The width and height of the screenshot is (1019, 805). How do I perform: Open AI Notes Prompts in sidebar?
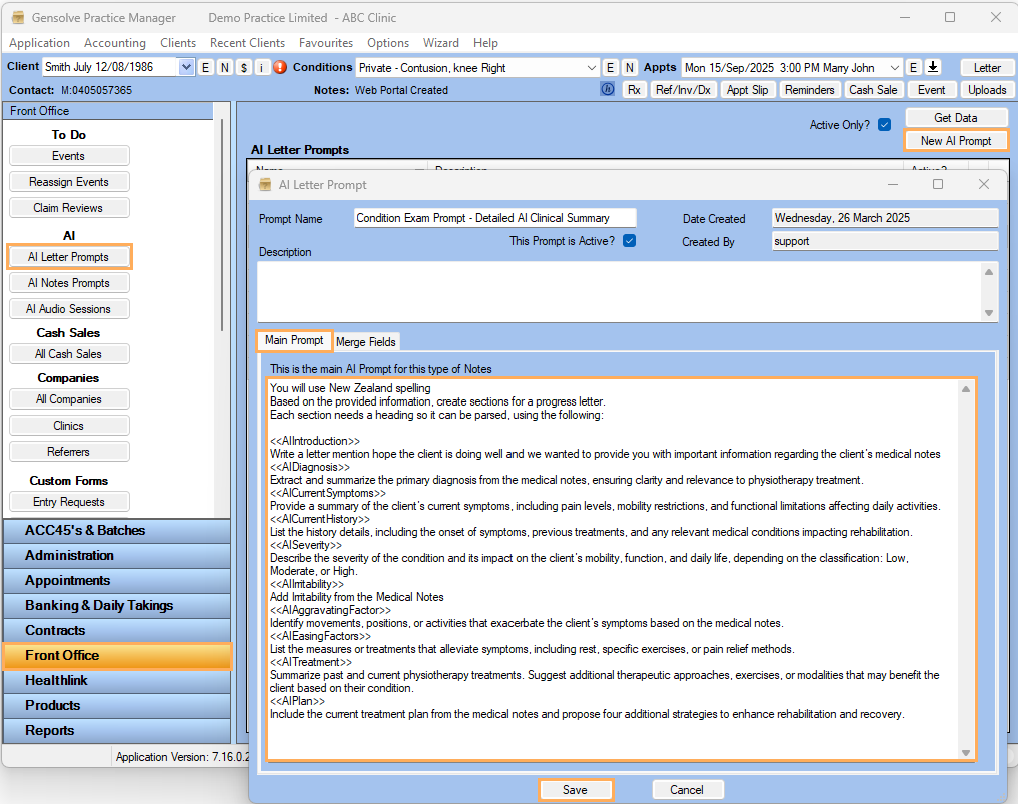tap(69, 283)
